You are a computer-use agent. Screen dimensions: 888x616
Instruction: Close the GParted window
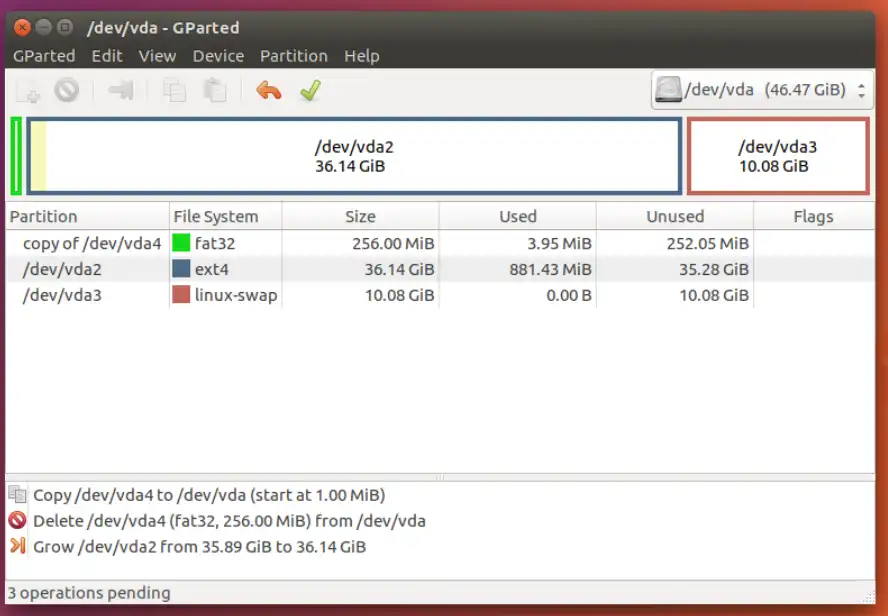pos(22,27)
